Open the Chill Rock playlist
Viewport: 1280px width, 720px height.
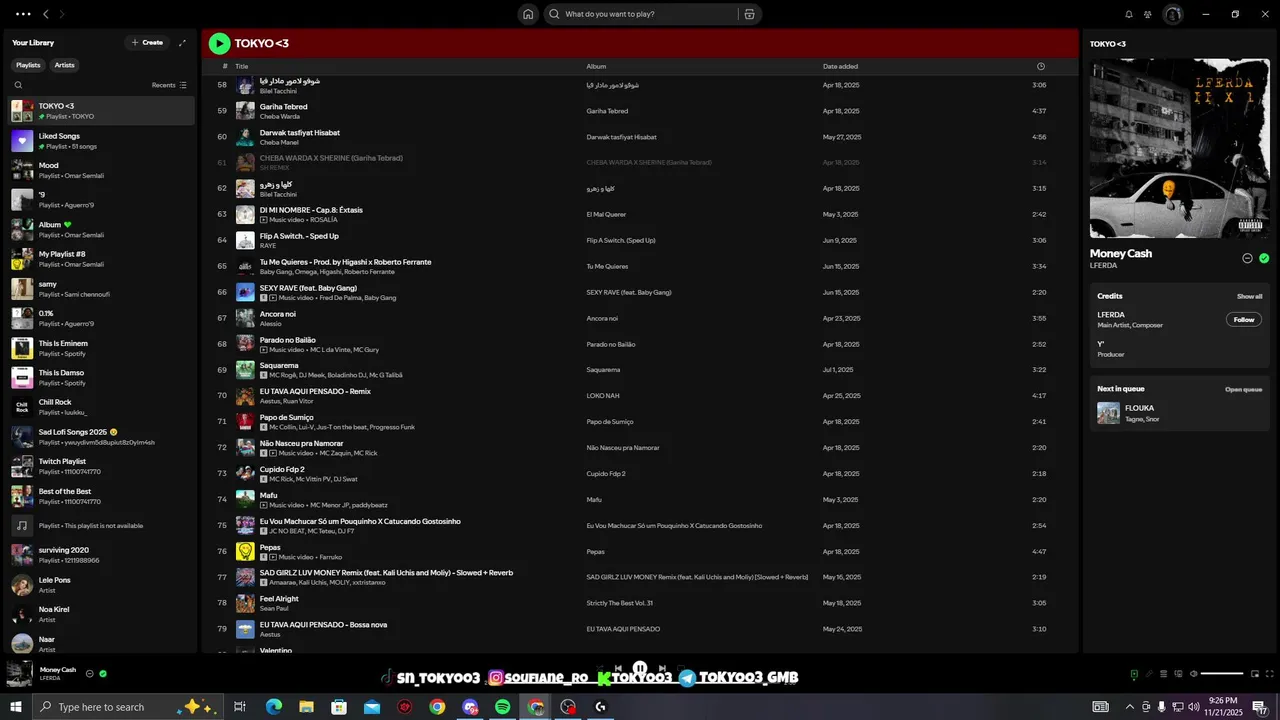(100, 407)
